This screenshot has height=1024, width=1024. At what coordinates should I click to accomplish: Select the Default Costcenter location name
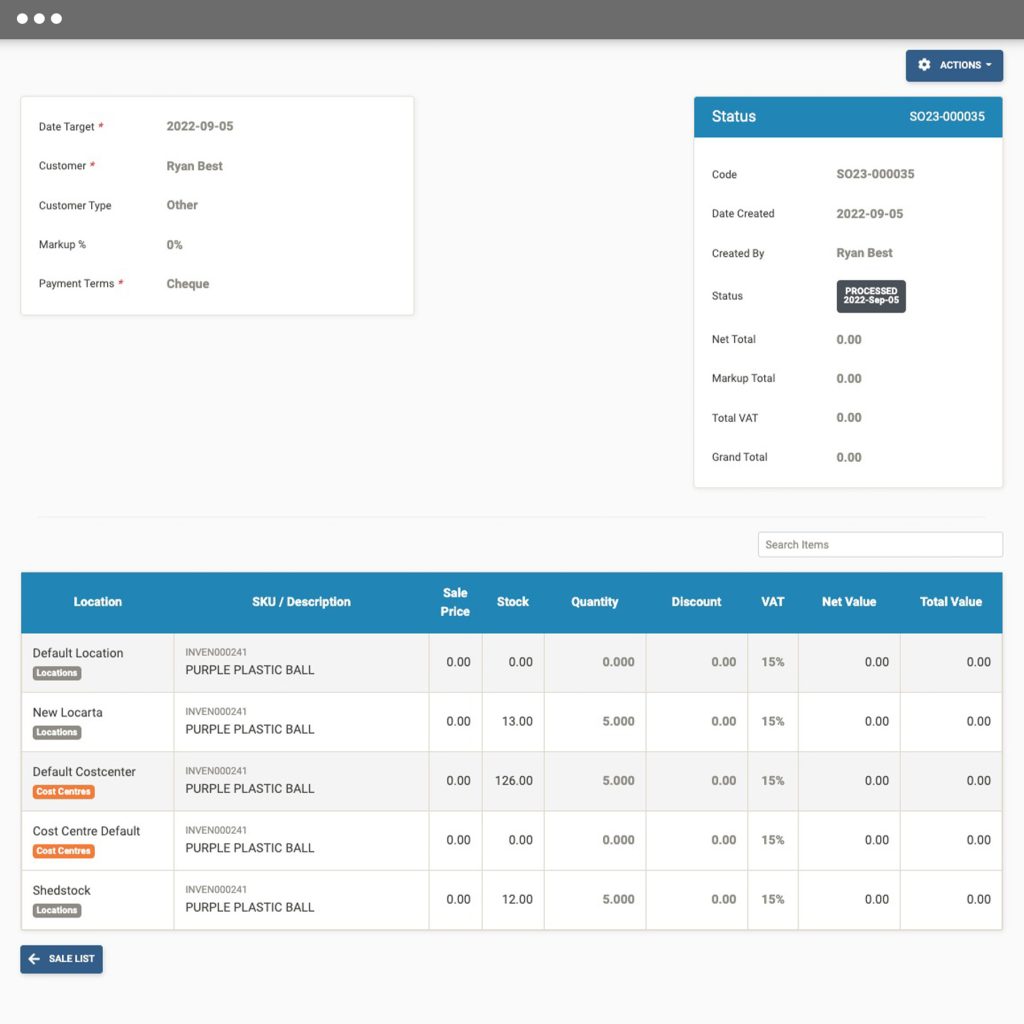[x=84, y=772]
